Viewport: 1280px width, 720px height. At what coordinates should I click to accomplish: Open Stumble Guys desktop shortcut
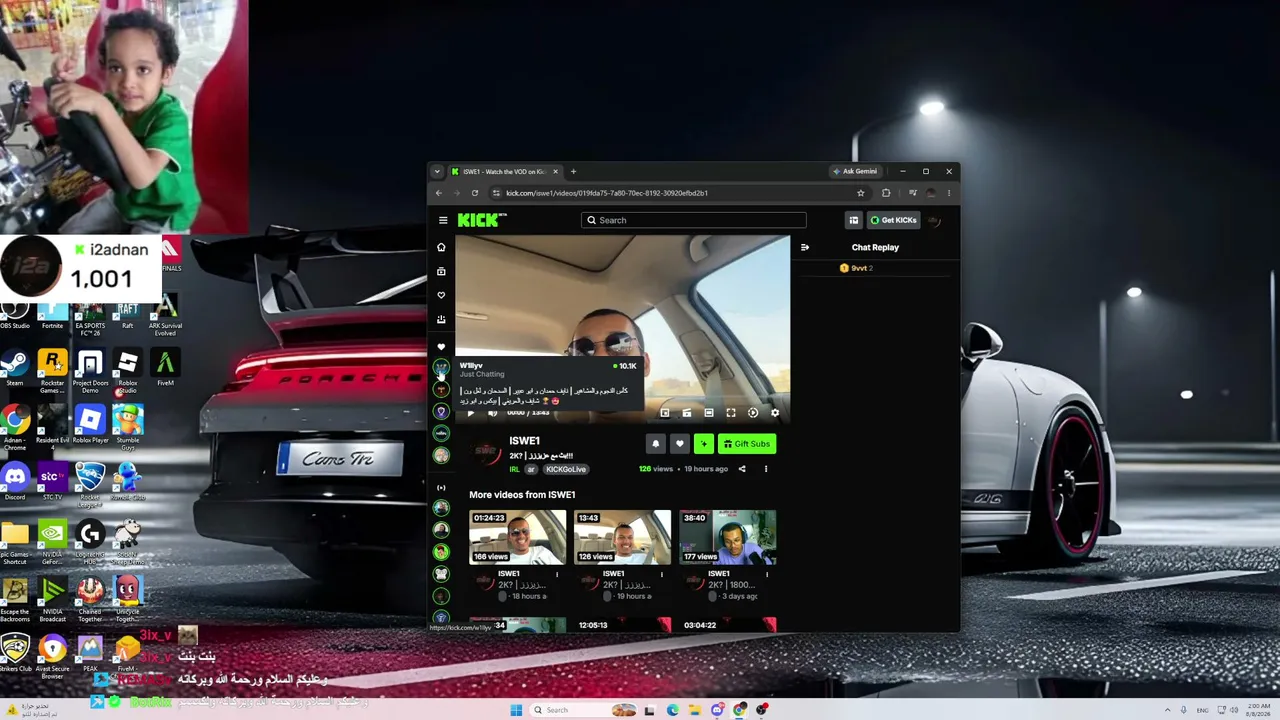[x=127, y=425]
